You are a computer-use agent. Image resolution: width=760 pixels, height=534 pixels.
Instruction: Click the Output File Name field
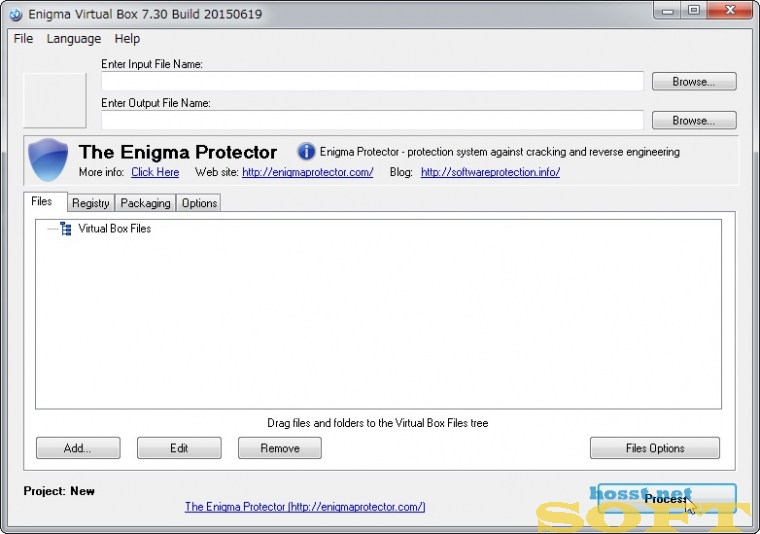click(372, 120)
